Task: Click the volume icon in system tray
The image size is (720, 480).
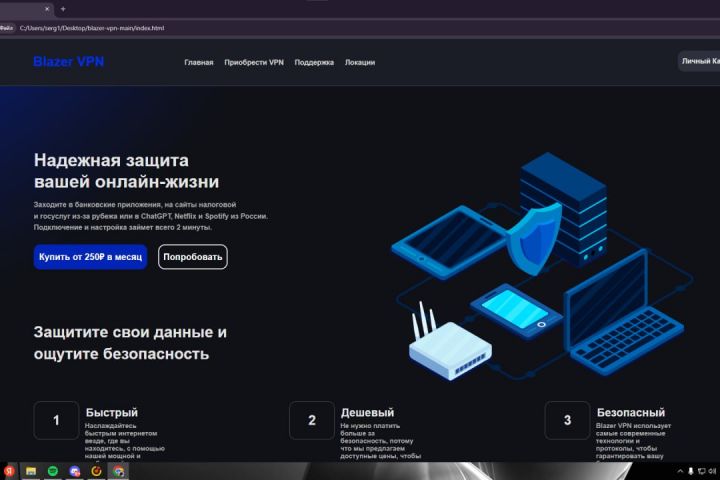Action: pos(712,471)
